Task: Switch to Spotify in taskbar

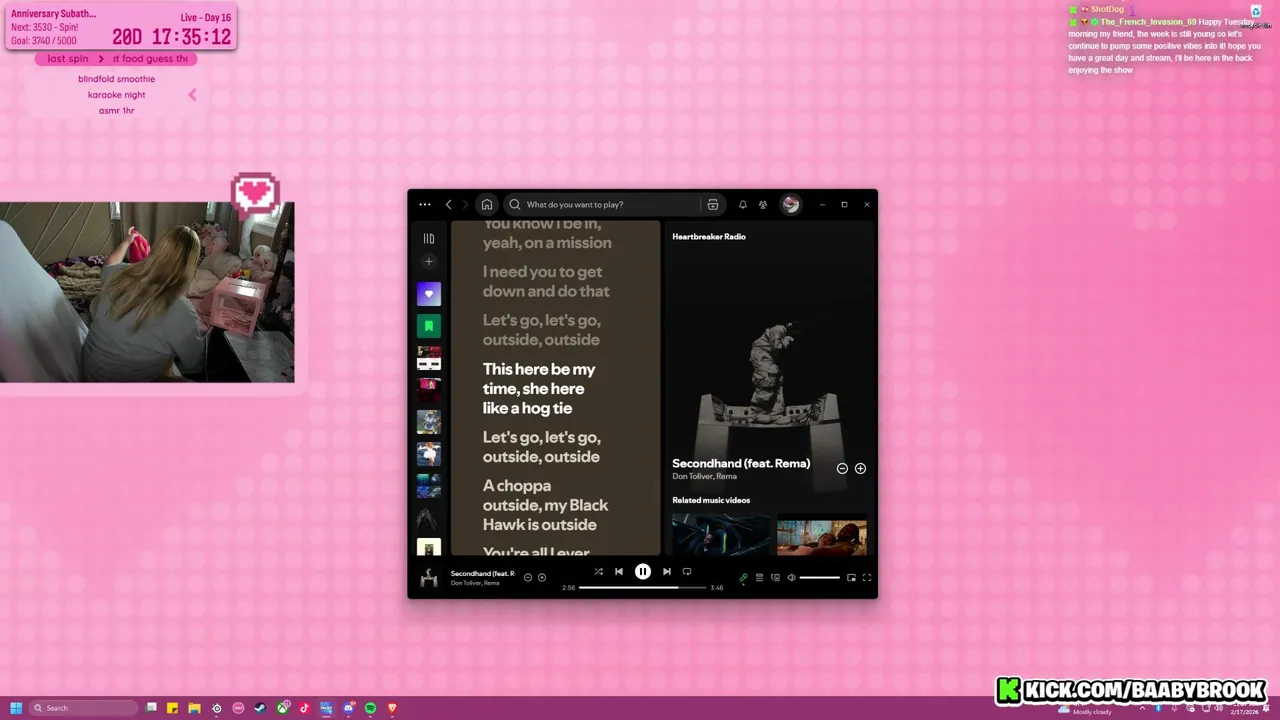Action: 370,708
